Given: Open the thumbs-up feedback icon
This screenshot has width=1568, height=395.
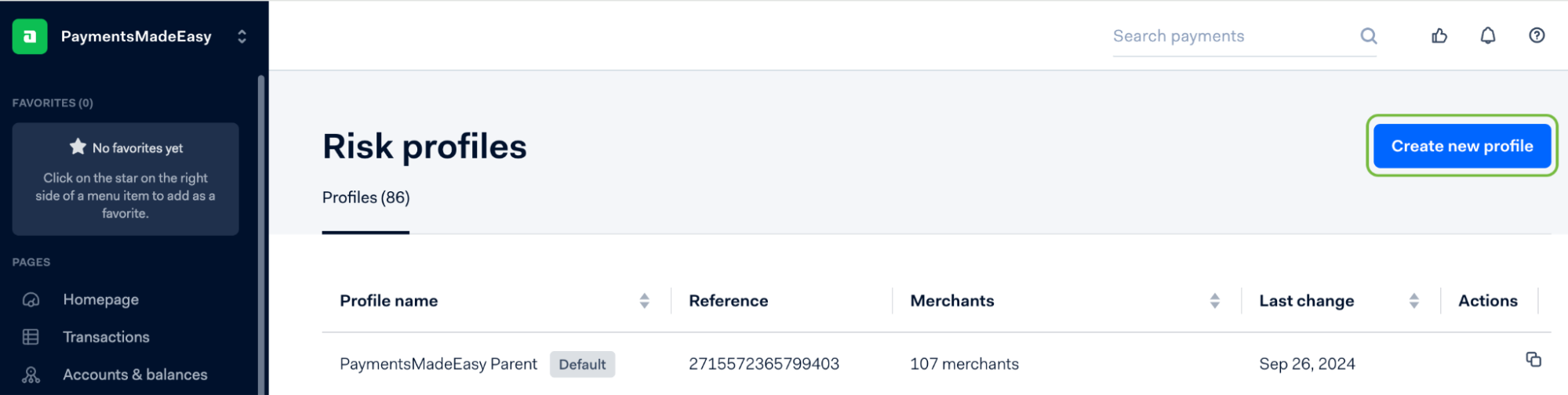Looking at the screenshot, I should (x=1439, y=36).
